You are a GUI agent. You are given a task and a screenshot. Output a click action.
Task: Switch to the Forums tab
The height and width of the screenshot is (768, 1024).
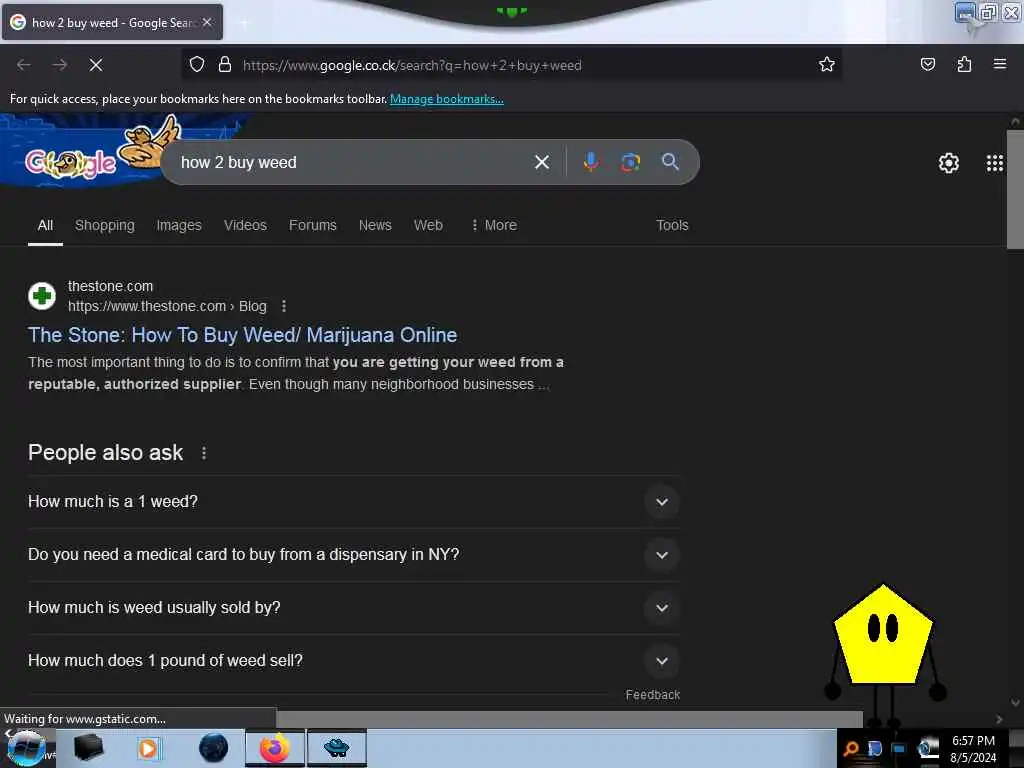pos(313,225)
